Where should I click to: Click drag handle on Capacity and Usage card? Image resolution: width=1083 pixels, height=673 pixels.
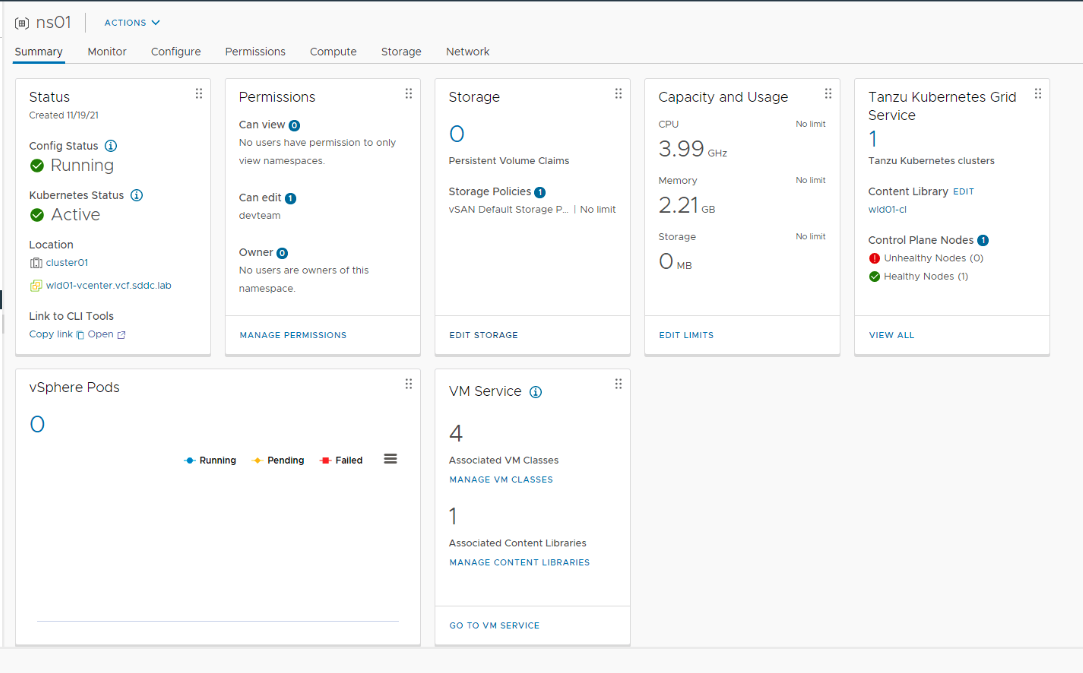828,94
